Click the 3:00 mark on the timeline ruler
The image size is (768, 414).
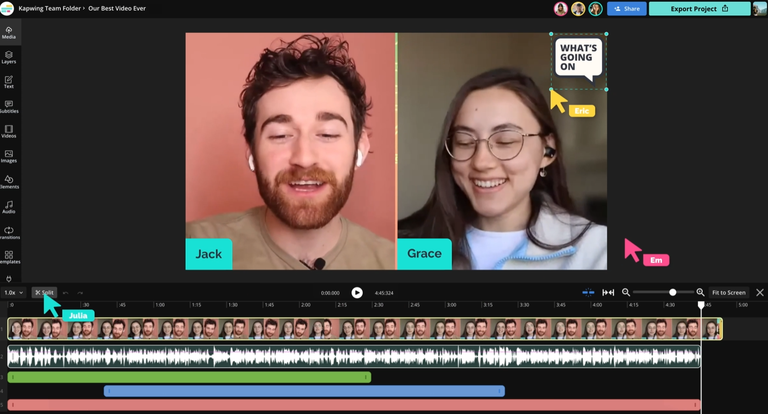coord(451,305)
